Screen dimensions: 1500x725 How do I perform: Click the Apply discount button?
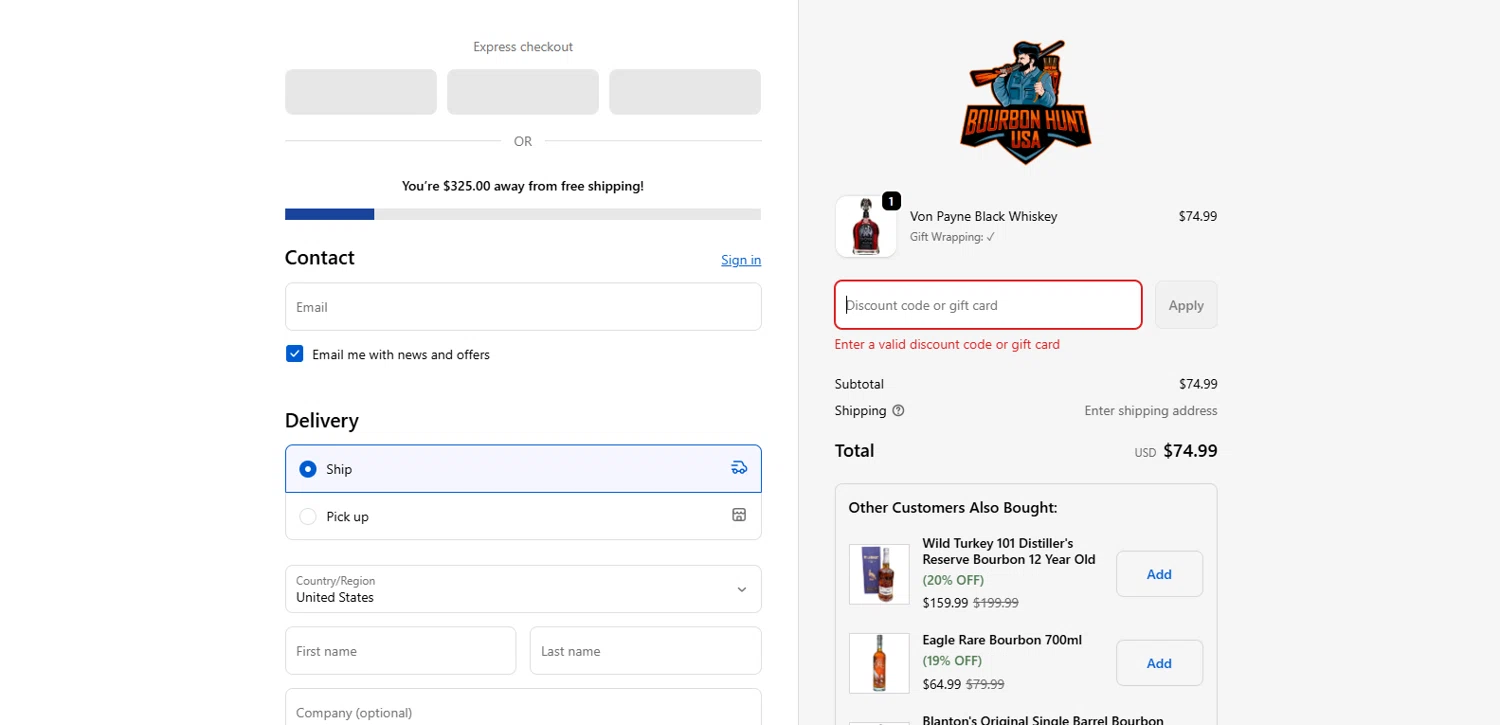pos(1186,305)
